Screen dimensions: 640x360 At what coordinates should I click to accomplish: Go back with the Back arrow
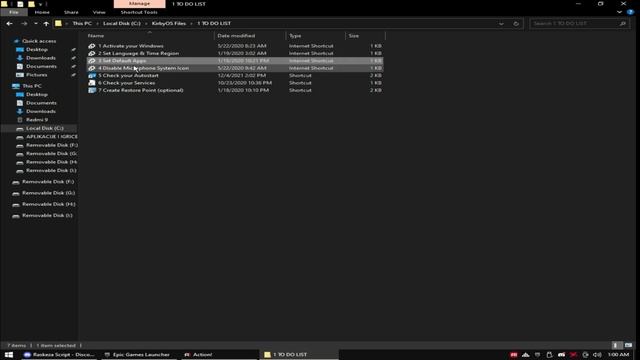coord(9,24)
